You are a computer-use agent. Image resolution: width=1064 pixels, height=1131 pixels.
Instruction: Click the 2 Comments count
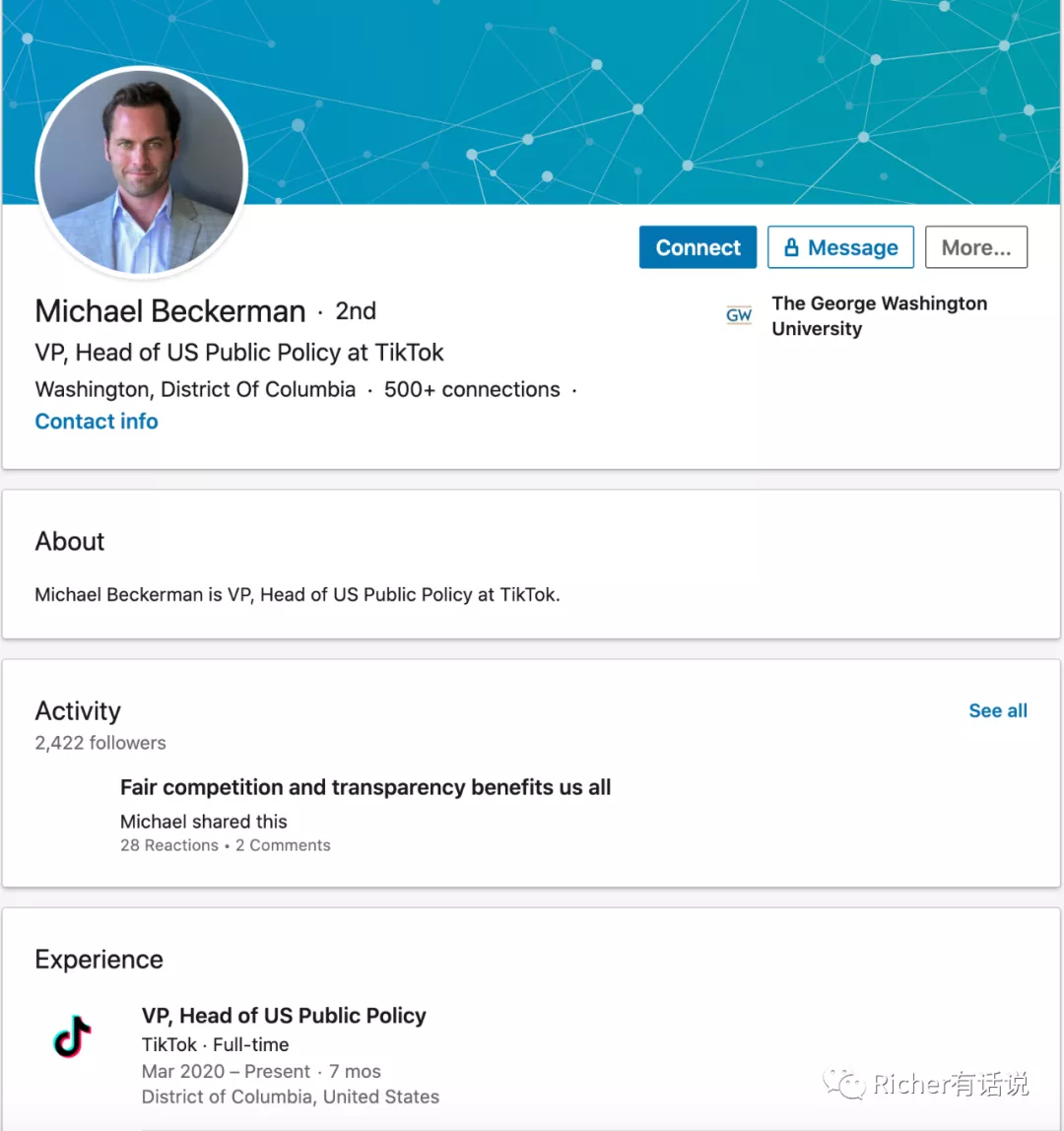coord(283,845)
